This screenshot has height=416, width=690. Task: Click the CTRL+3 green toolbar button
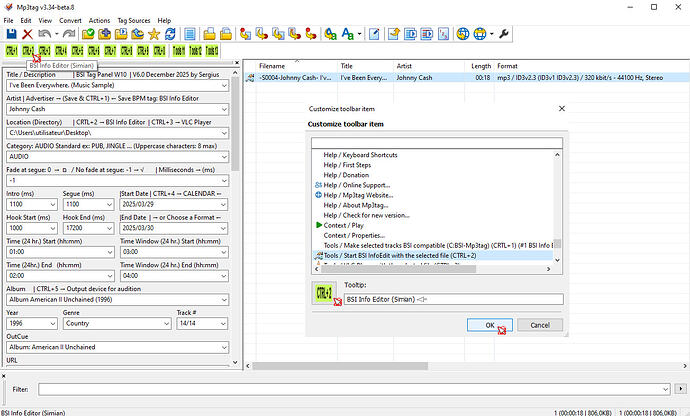click(44, 51)
